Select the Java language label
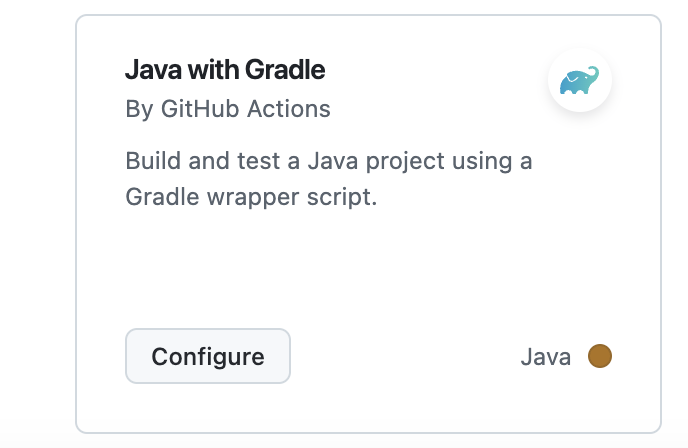Screen dimensions: 688x448 [x=546, y=357]
